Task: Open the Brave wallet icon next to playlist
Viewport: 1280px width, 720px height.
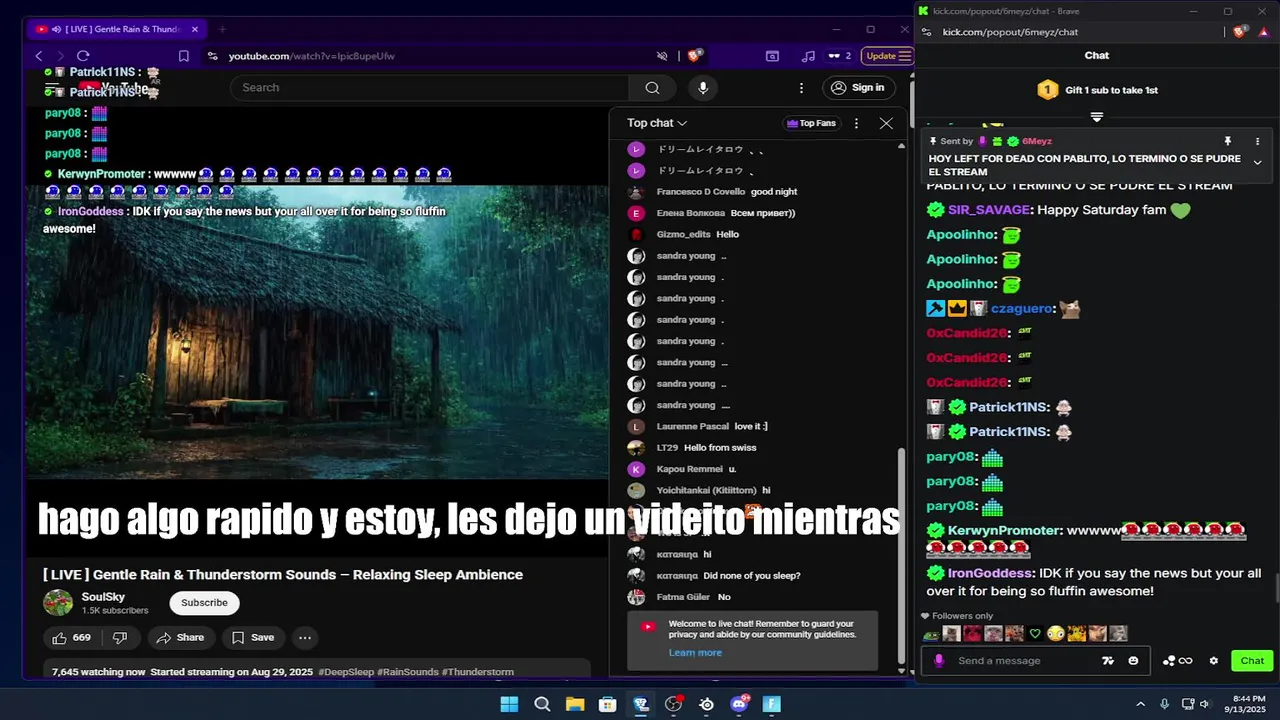Action: click(x=772, y=56)
